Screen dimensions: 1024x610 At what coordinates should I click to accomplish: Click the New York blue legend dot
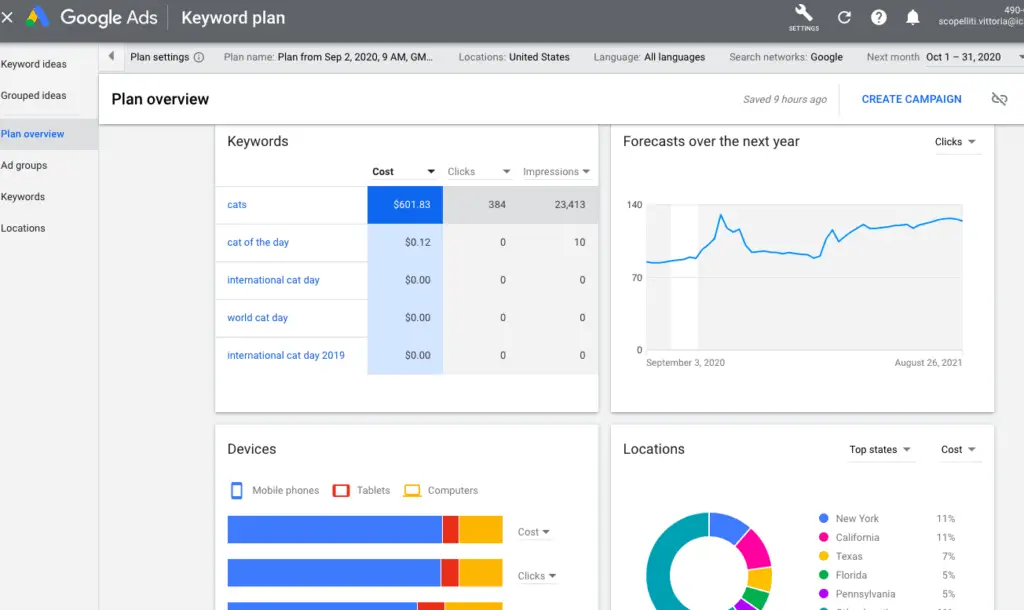[x=824, y=518]
